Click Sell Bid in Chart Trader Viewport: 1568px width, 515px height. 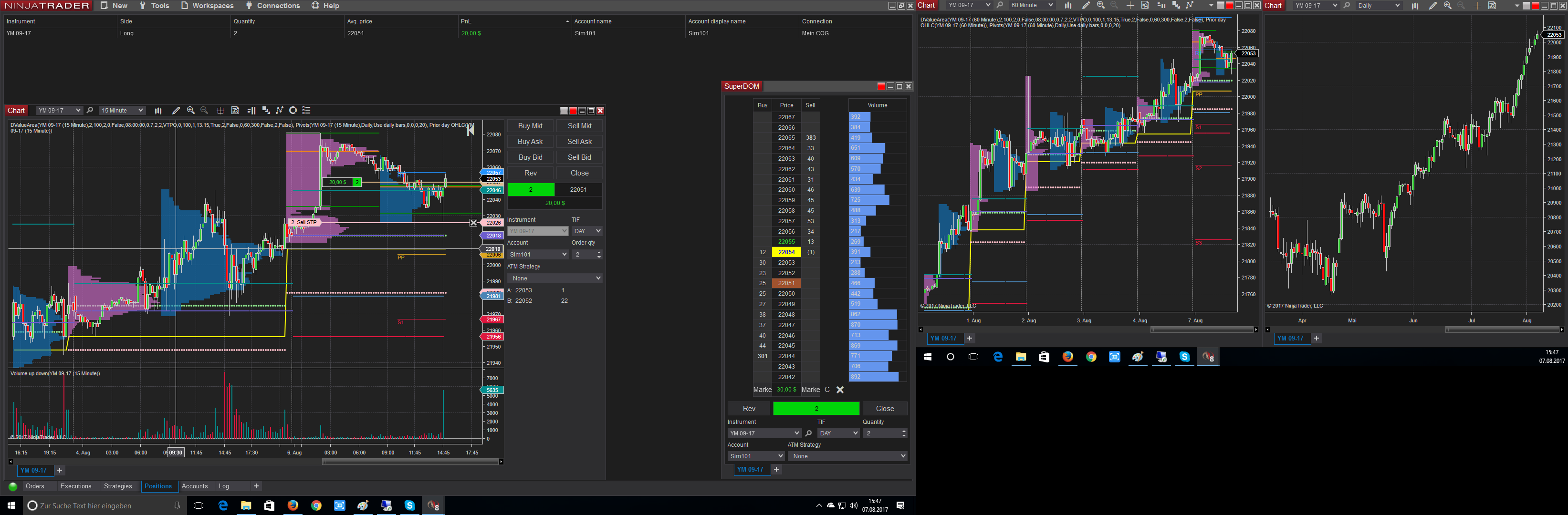[579, 157]
